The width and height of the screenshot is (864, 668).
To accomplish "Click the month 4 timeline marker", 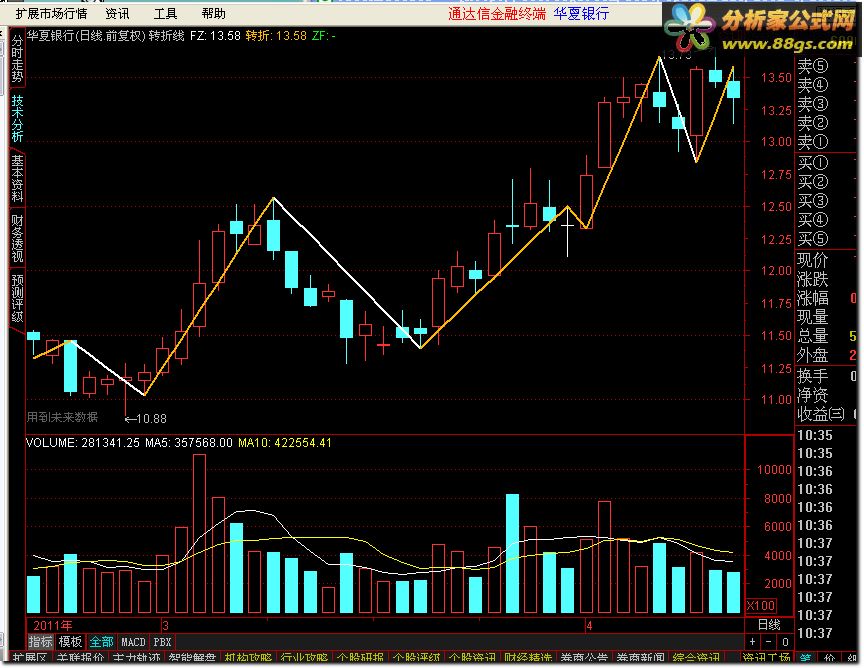I will pyautogui.click(x=589, y=626).
